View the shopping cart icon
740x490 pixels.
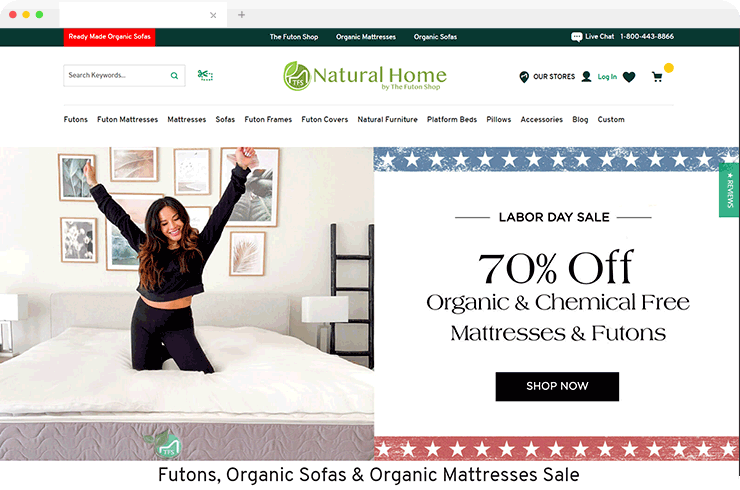tap(657, 76)
